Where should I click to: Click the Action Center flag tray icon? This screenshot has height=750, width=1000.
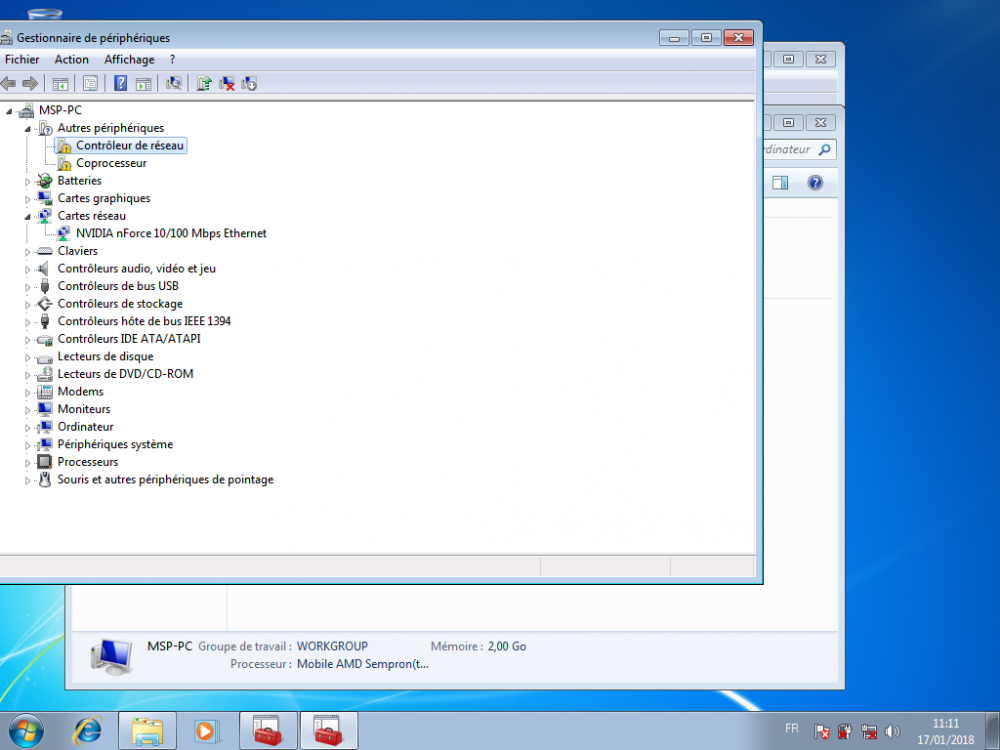821,732
